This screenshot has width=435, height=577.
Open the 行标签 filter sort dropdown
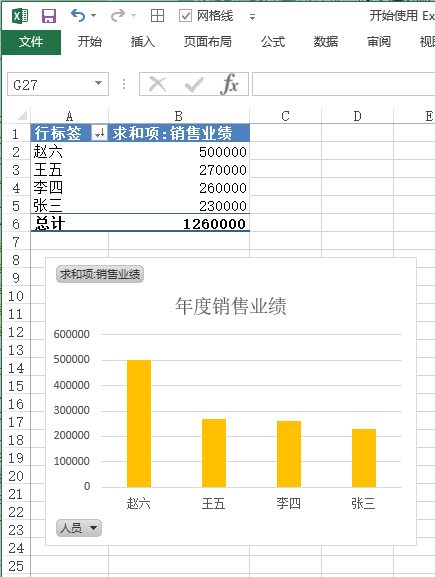pos(99,133)
